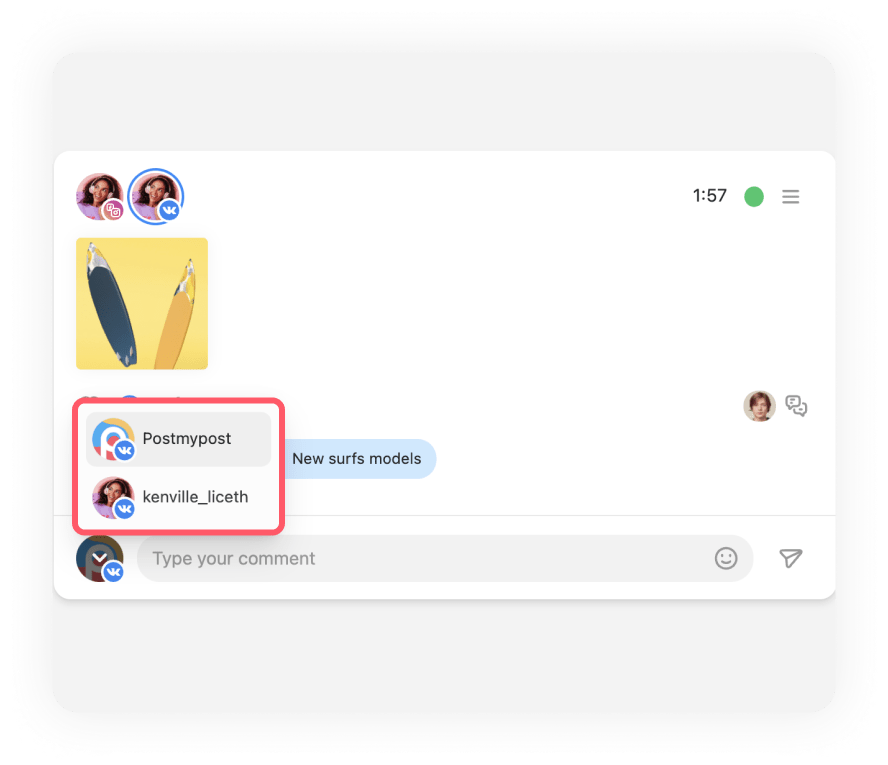Open the chat bubbles comments icon
888x765 pixels.
796,406
